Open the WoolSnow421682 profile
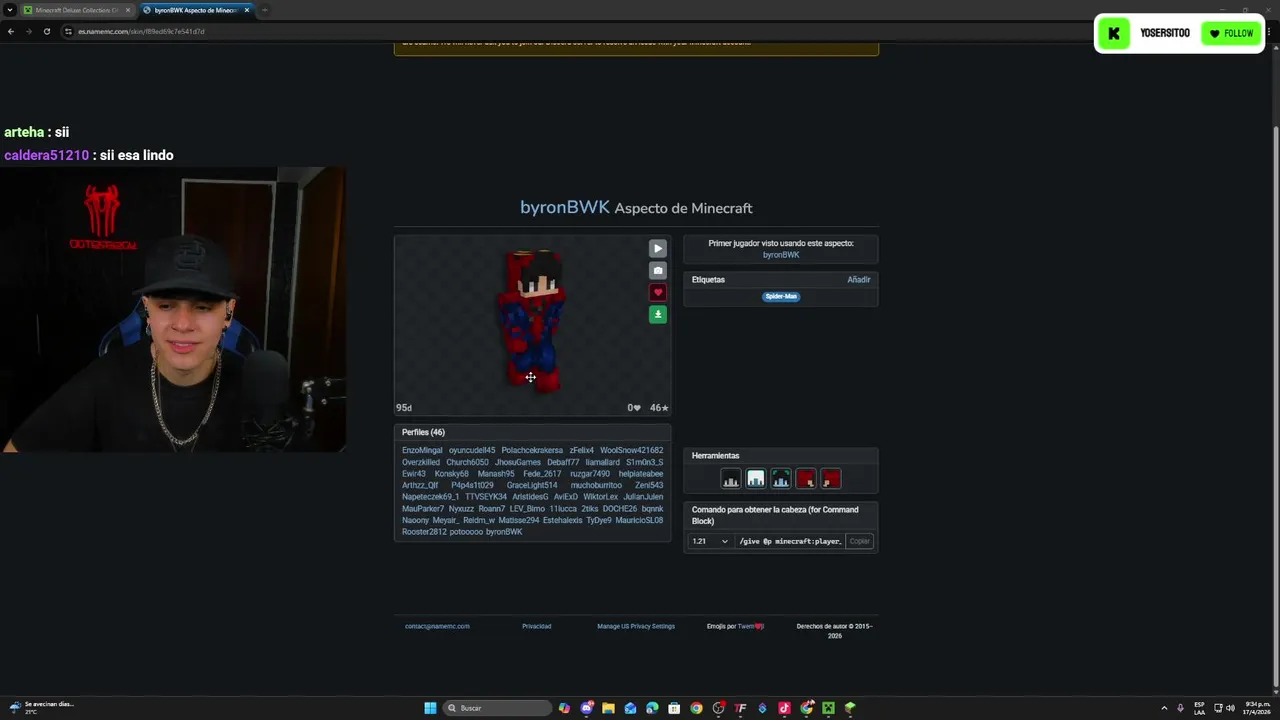This screenshot has width=1280, height=720. point(631,450)
